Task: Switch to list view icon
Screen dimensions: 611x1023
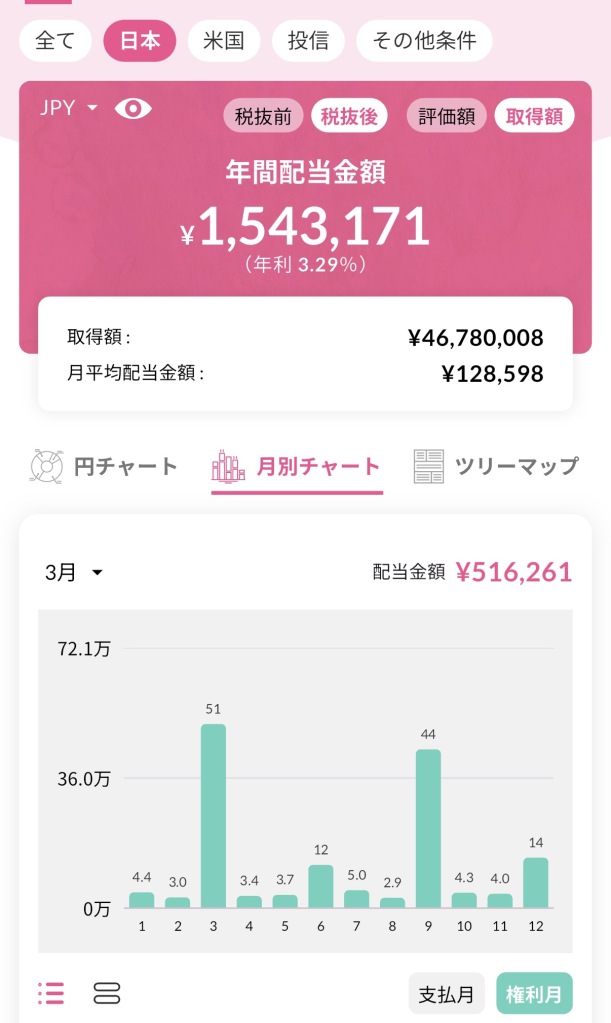Action: pyautogui.click(x=51, y=993)
